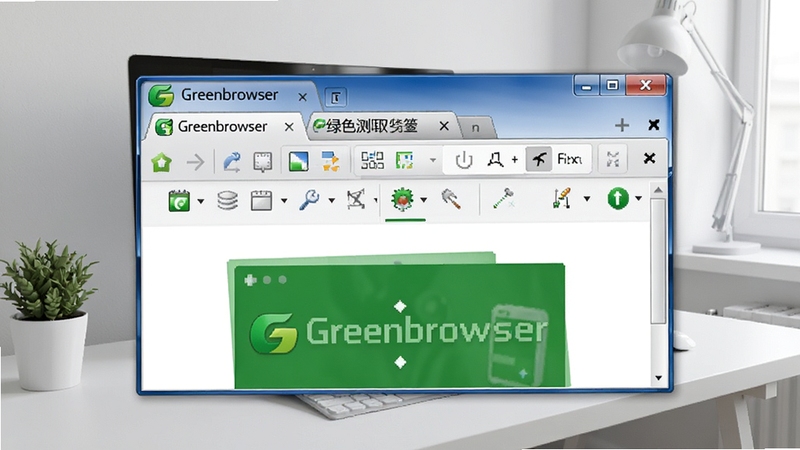Close the top Greenbrowser title tab
This screenshot has width=800, height=450.
click(x=303, y=97)
